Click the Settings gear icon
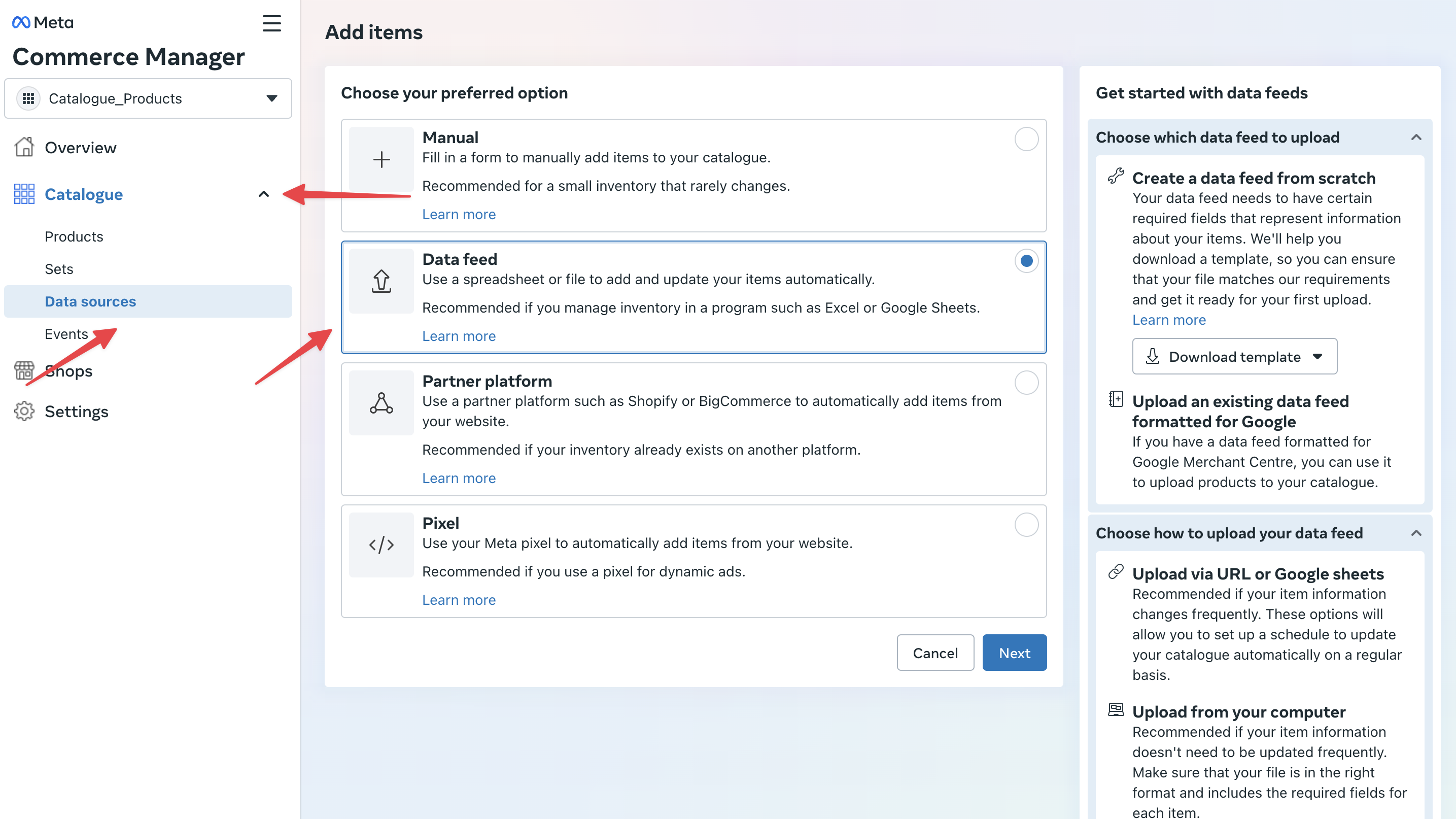The height and width of the screenshot is (819, 1456). 24,411
